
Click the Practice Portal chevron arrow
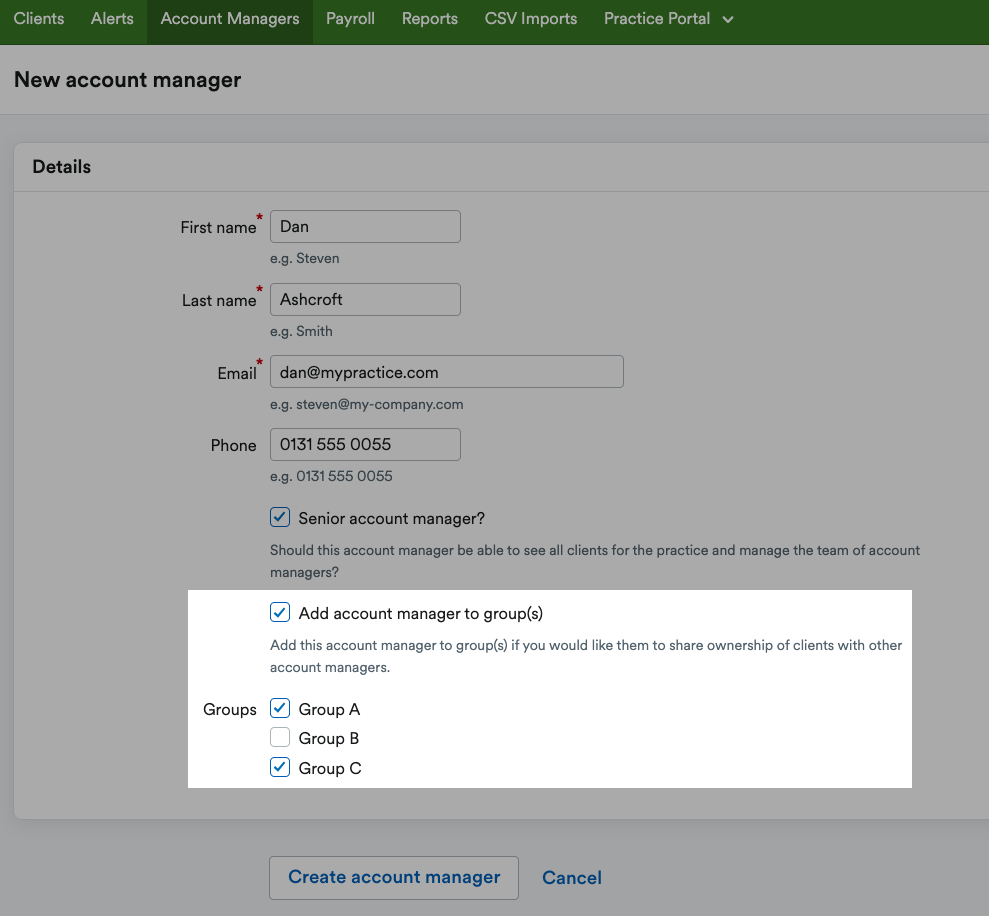coord(728,20)
